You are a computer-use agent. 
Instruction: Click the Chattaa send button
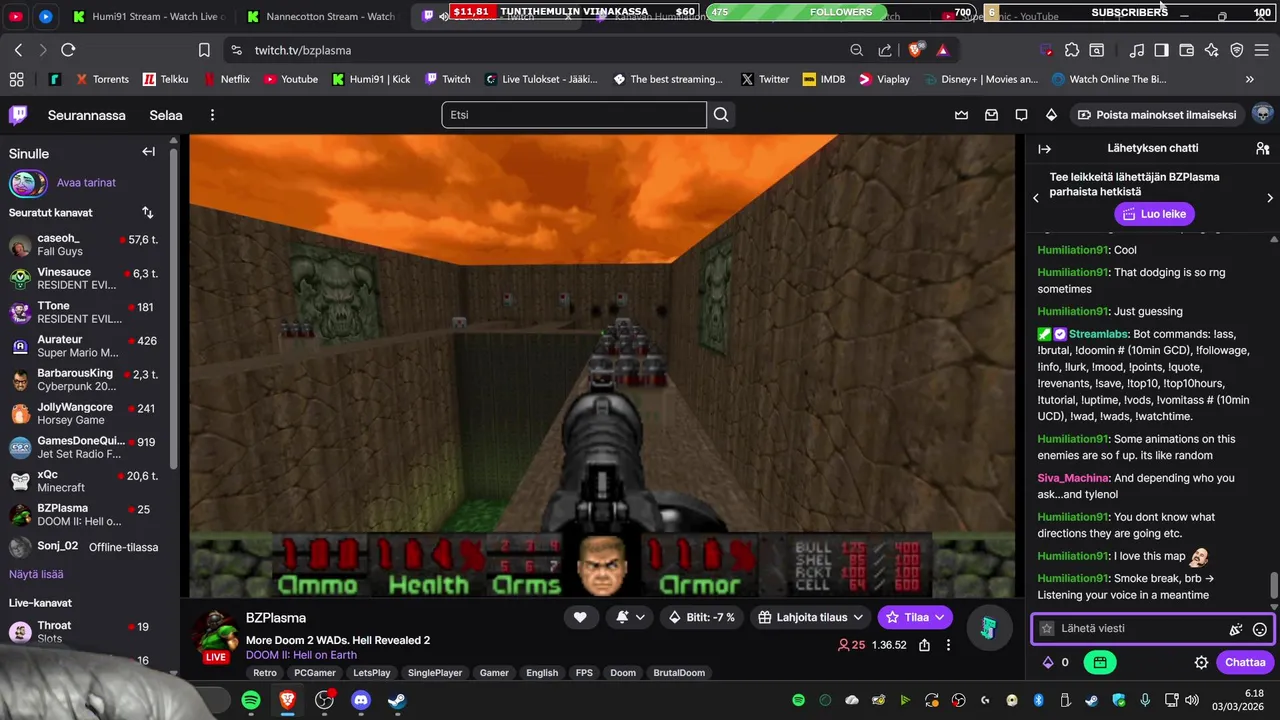[x=1245, y=662]
